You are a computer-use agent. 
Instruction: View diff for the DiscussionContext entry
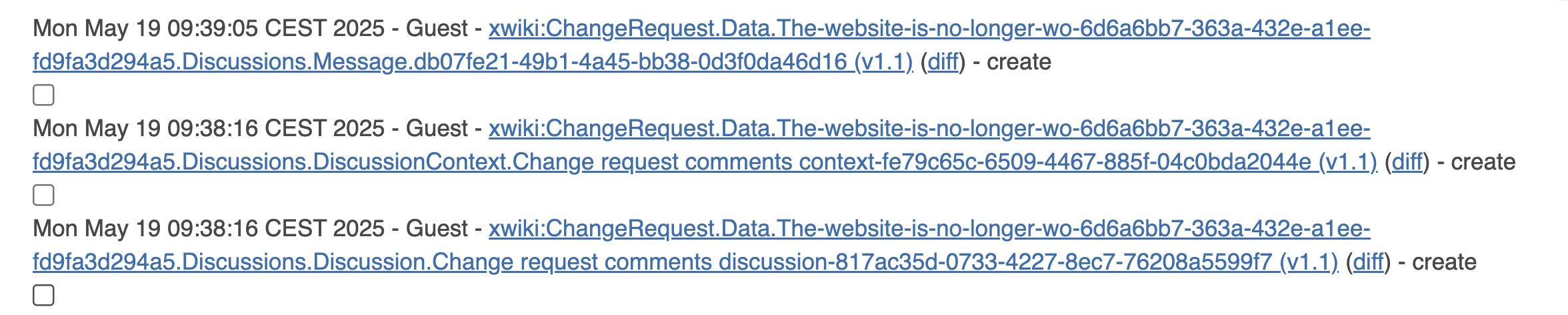coord(1407,162)
